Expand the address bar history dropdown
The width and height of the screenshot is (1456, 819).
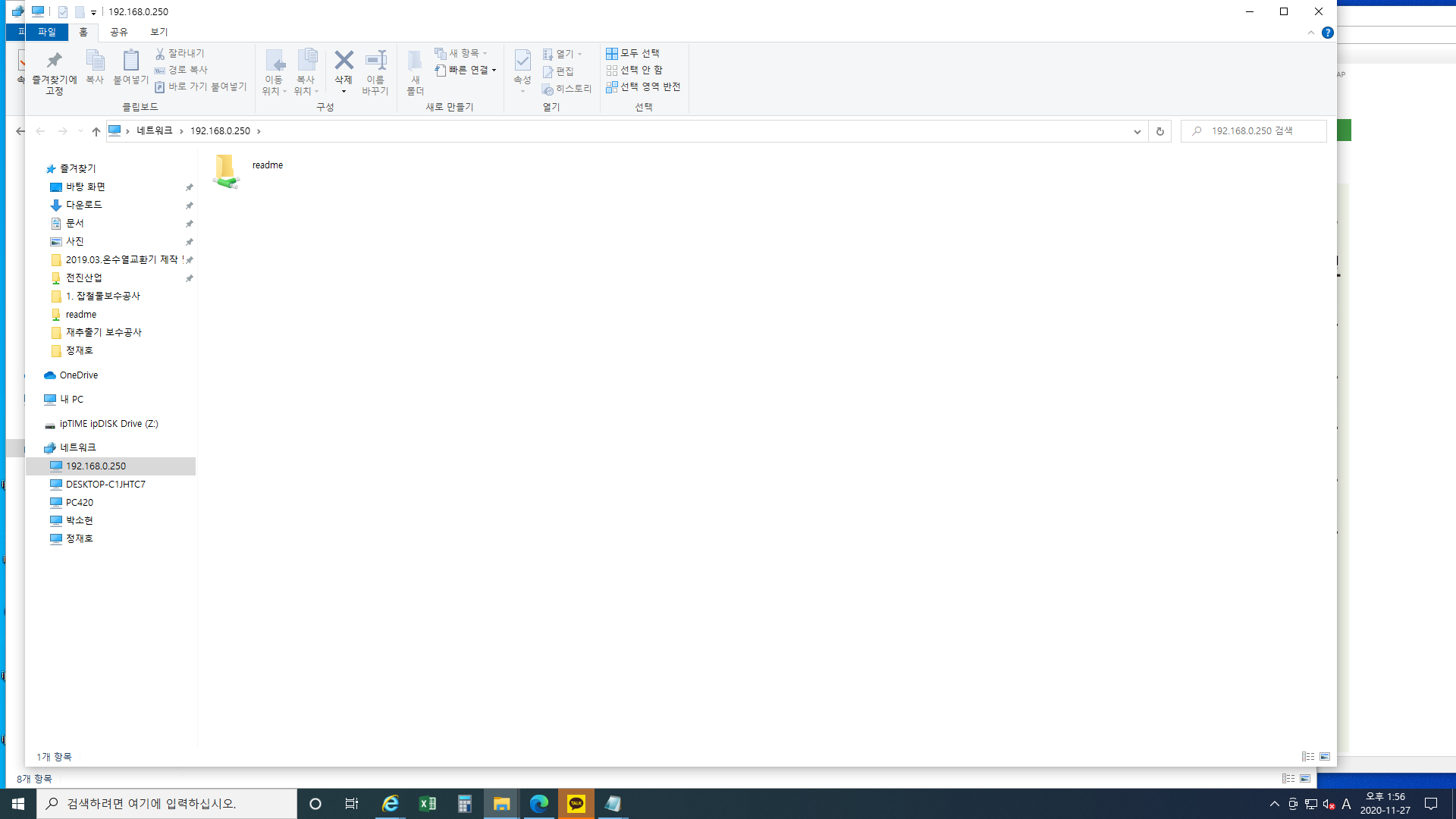tap(1137, 131)
